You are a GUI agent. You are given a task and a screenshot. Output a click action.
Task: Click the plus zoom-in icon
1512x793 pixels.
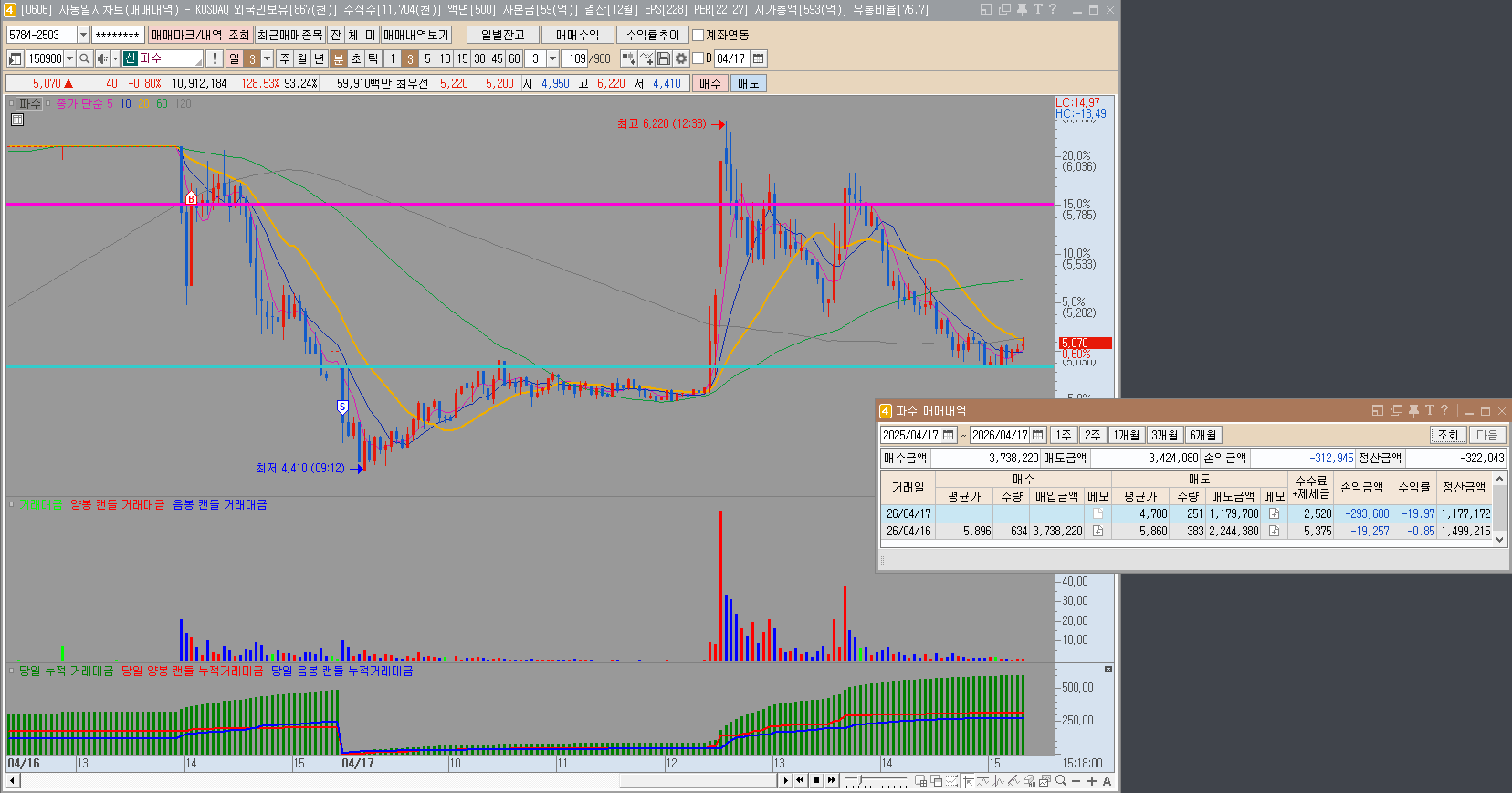click(x=1092, y=781)
